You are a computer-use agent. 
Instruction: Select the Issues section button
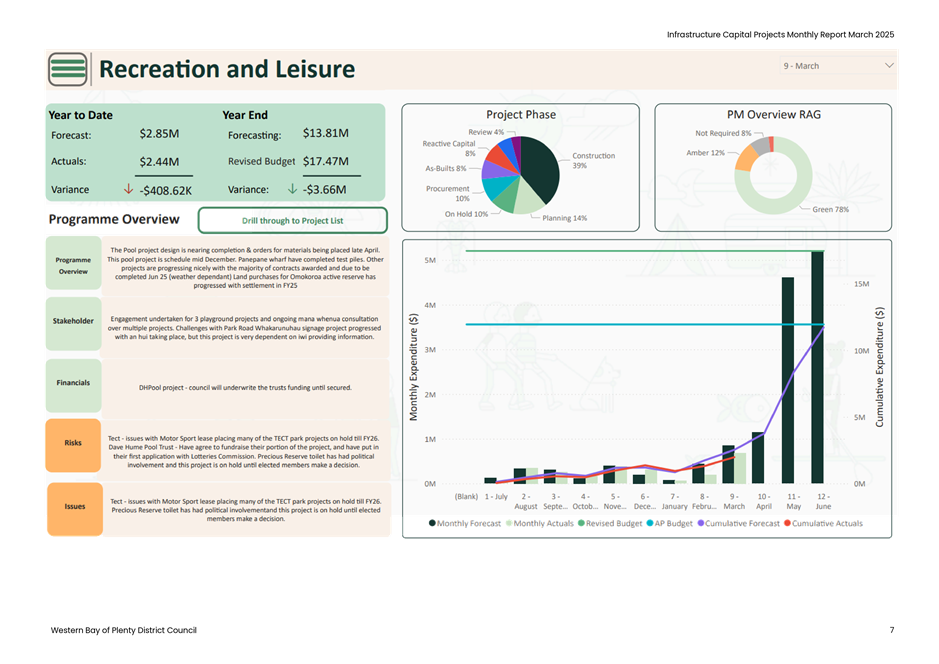(x=74, y=508)
